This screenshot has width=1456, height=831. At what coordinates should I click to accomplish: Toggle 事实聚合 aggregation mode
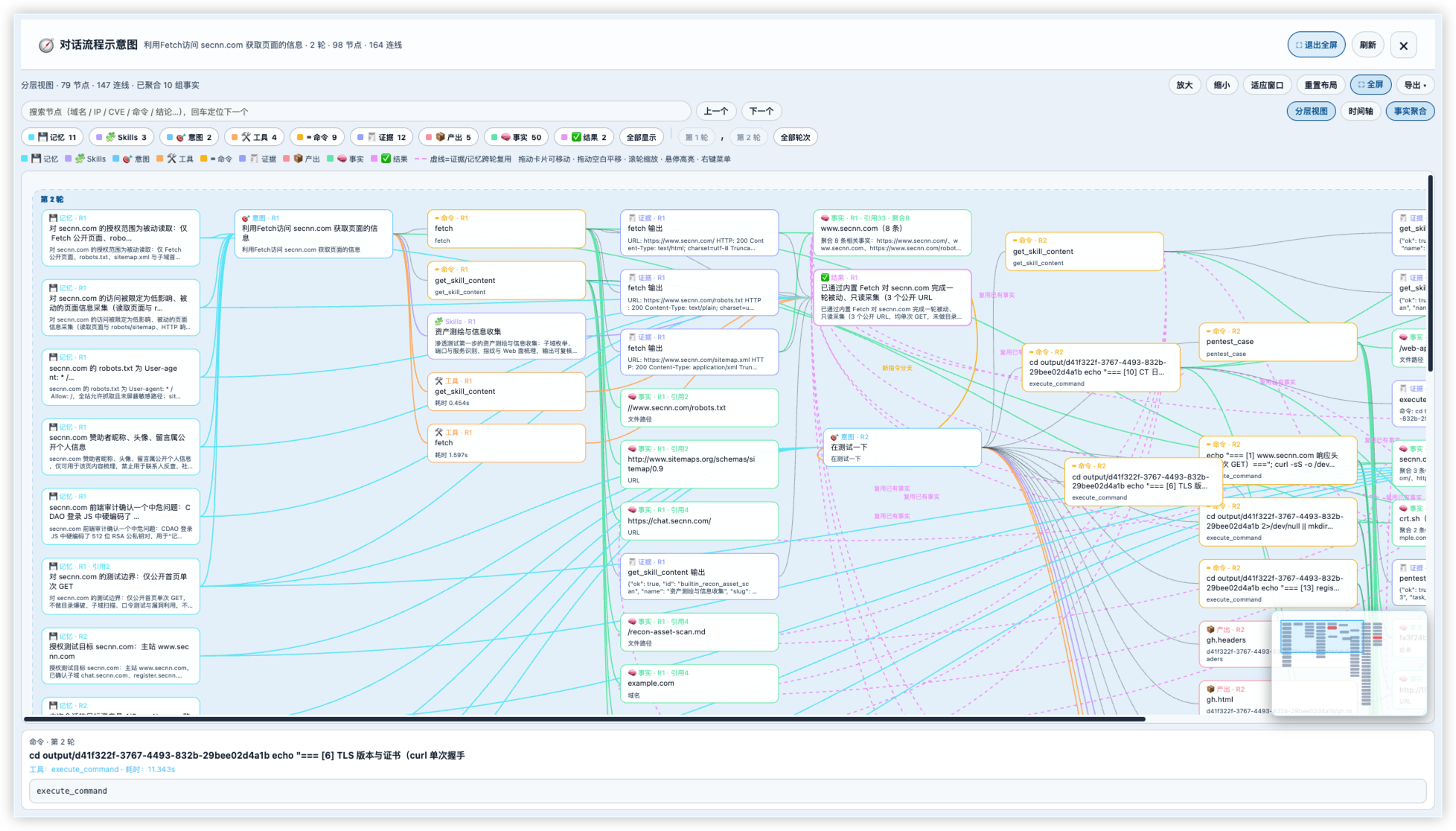[x=1410, y=111]
